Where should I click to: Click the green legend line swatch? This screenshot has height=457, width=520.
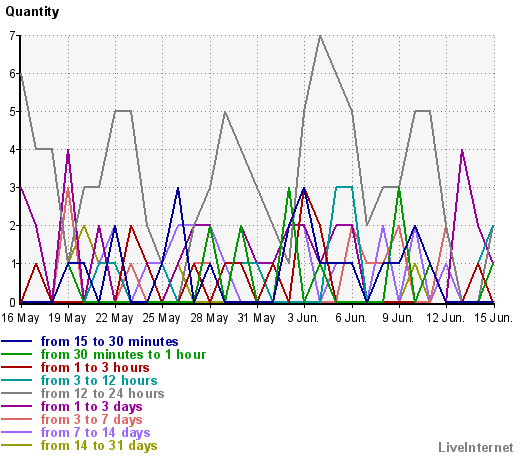(x=17, y=354)
